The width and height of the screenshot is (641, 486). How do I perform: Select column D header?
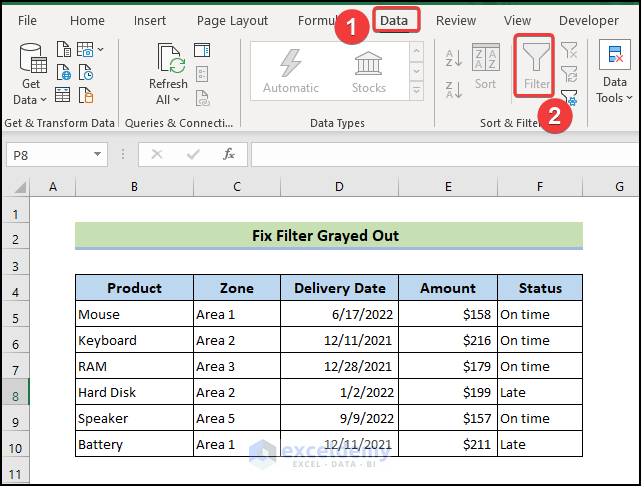pos(339,187)
